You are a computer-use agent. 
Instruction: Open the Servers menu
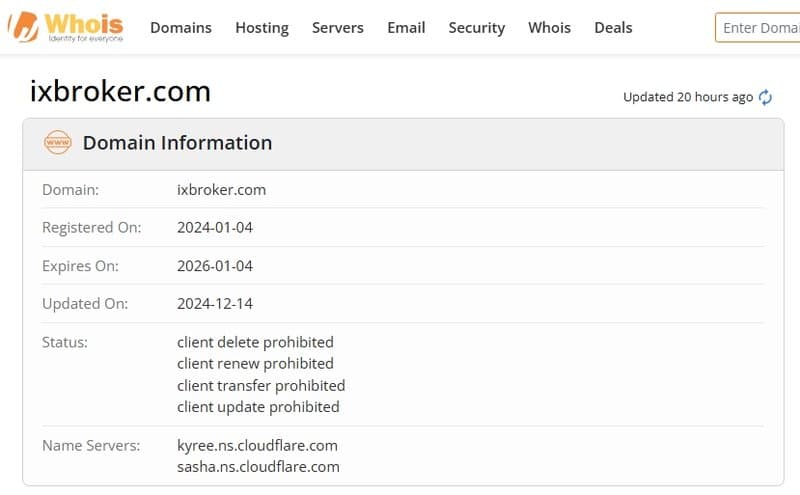coord(338,28)
